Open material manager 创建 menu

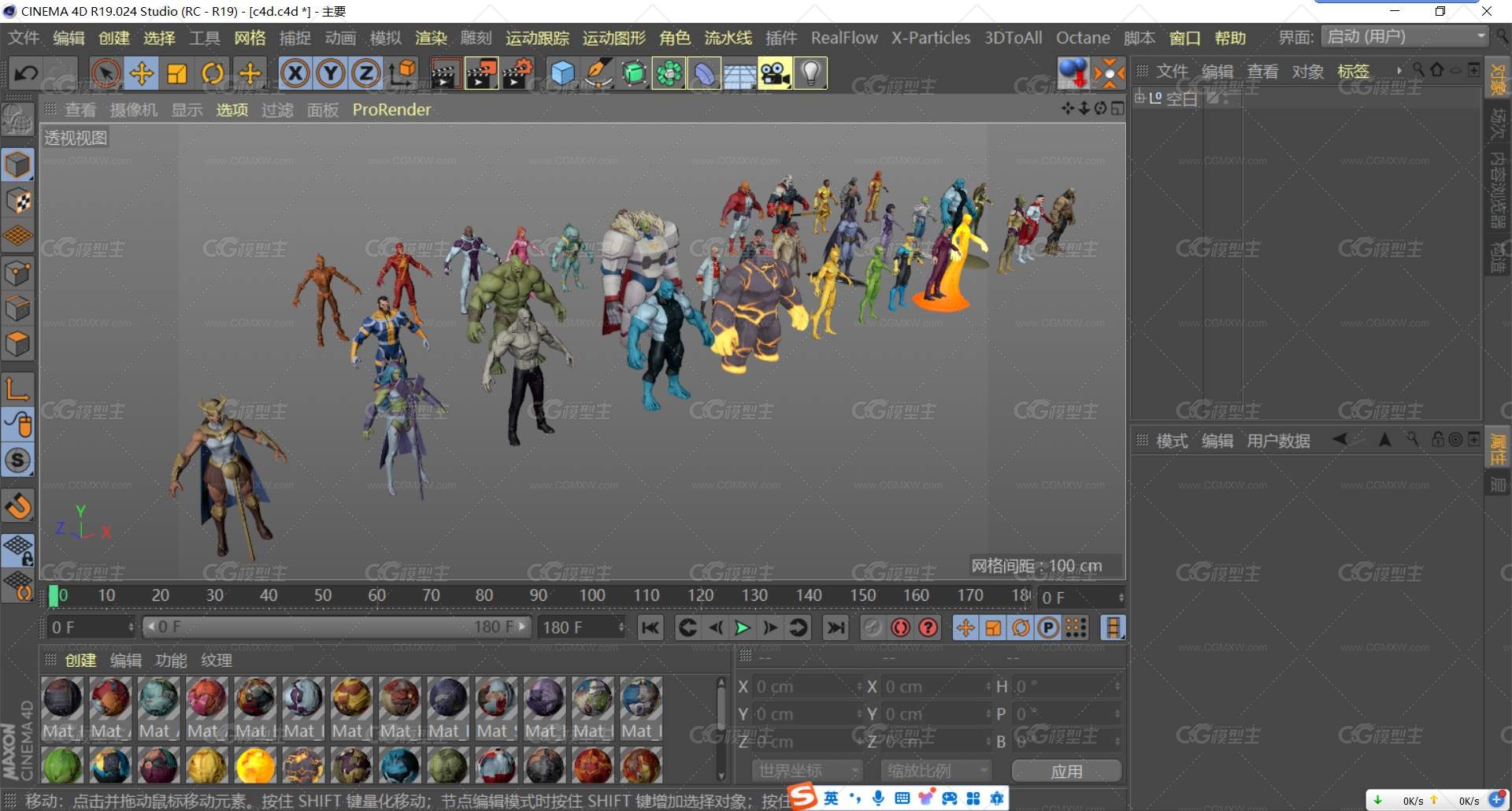click(x=80, y=661)
